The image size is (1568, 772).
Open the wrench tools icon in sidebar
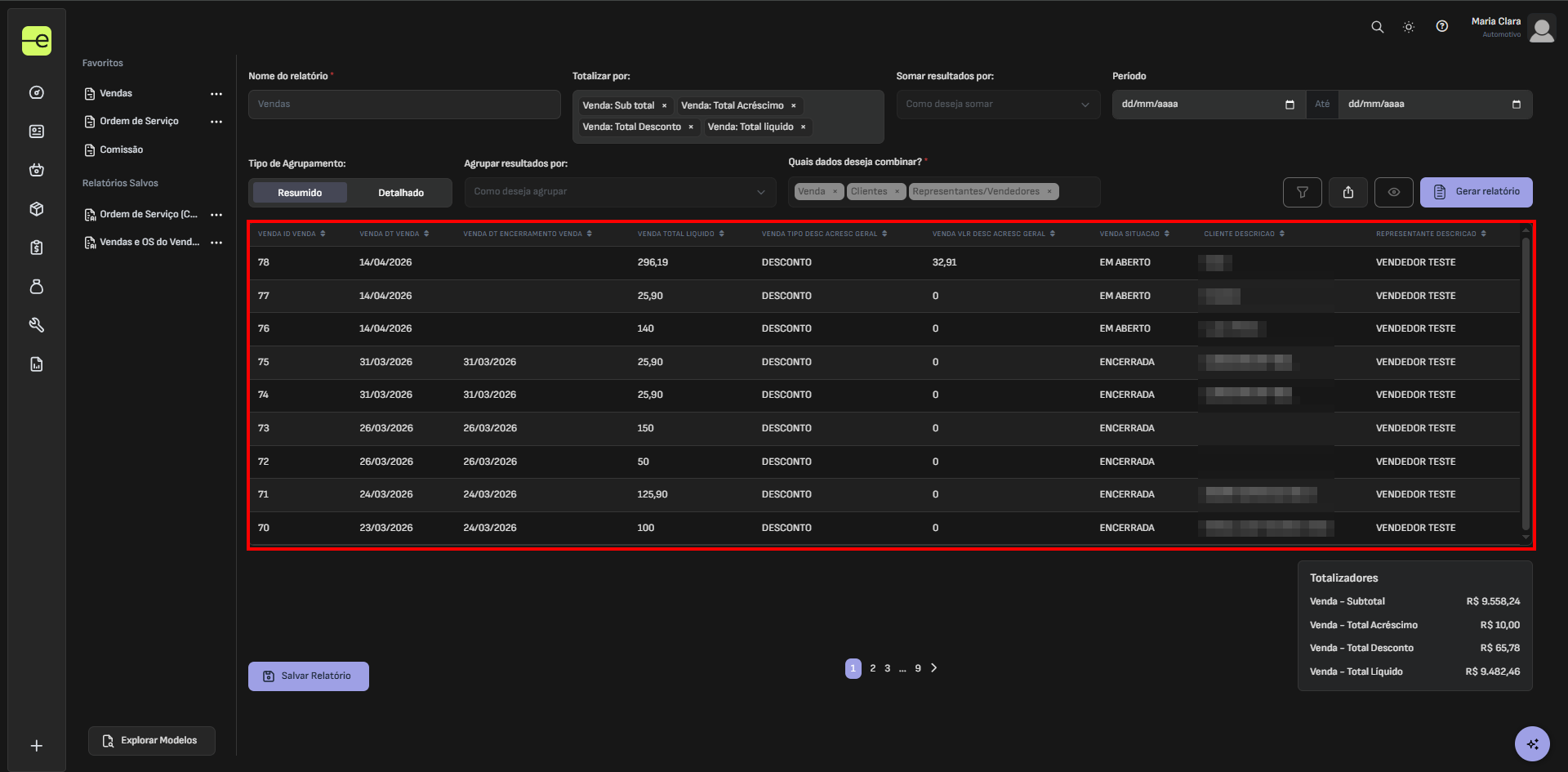(x=37, y=325)
